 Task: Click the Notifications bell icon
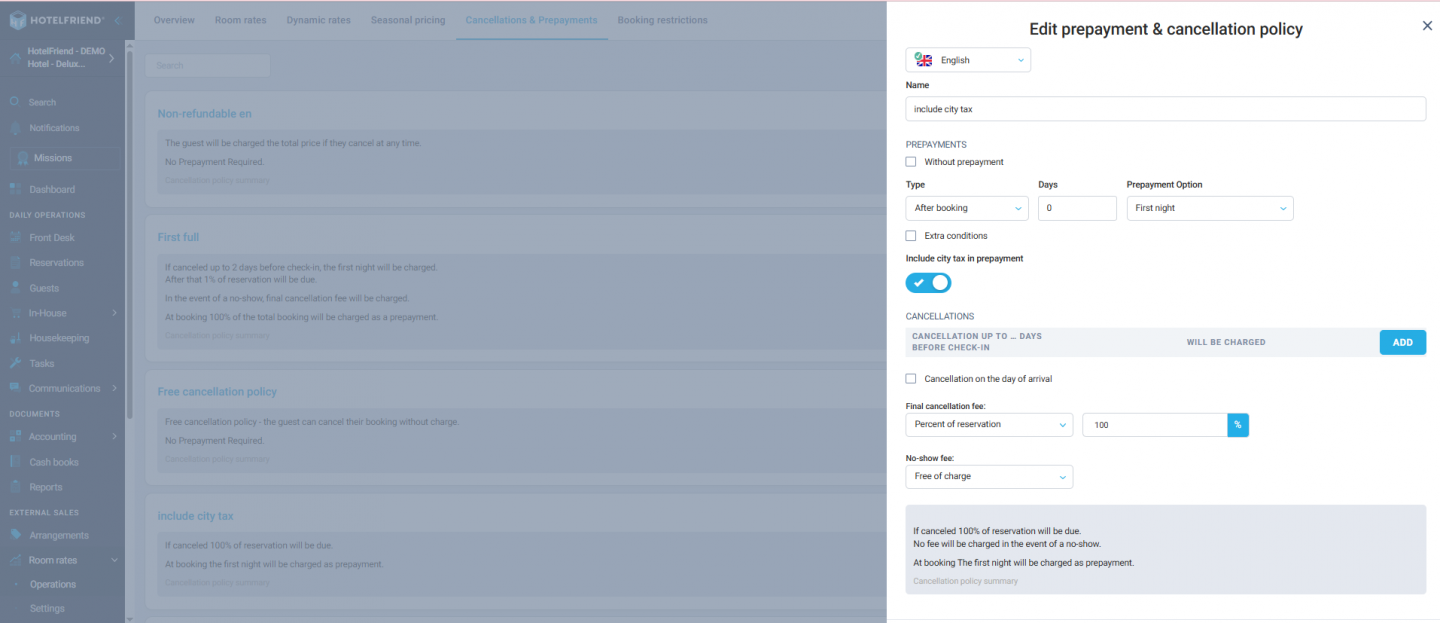(15, 128)
